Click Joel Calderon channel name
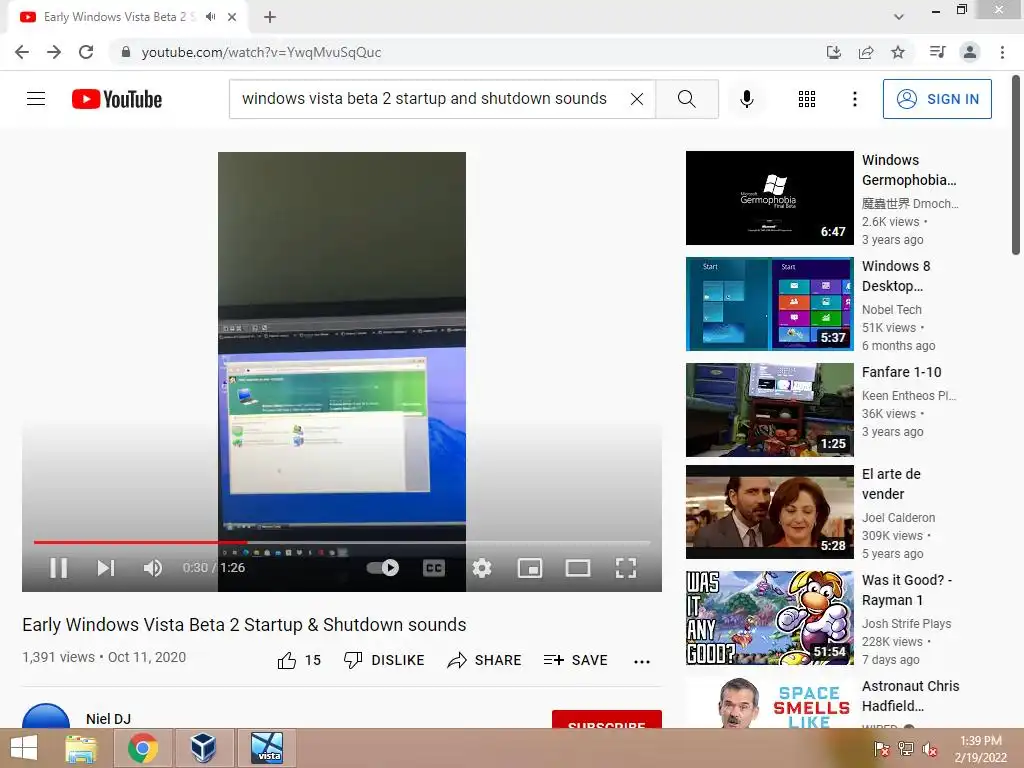The width and height of the screenshot is (1024, 768). [x=898, y=517]
